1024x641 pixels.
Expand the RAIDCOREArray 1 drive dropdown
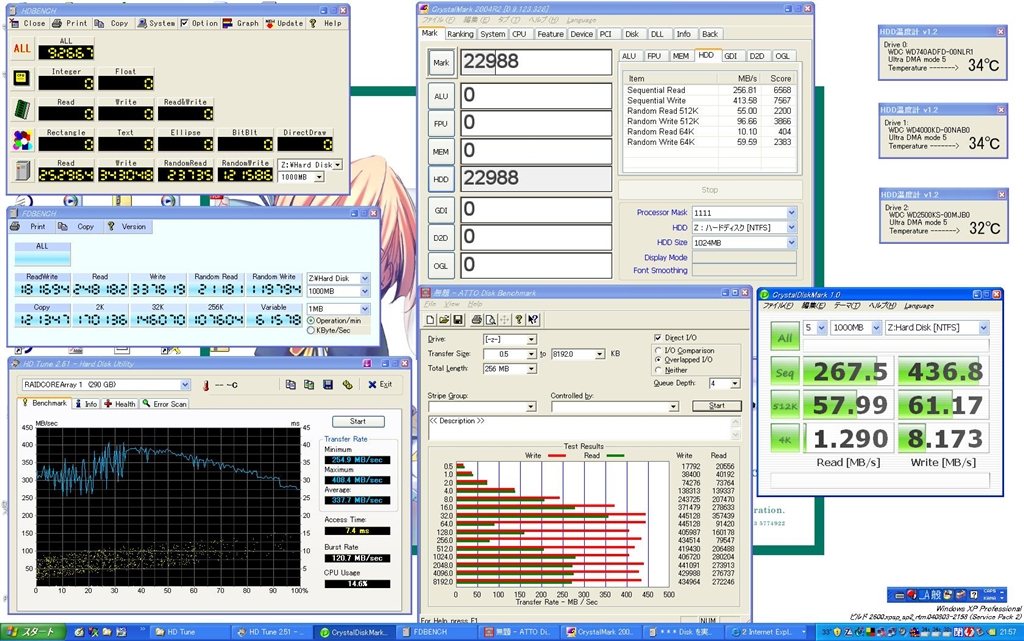[184, 385]
